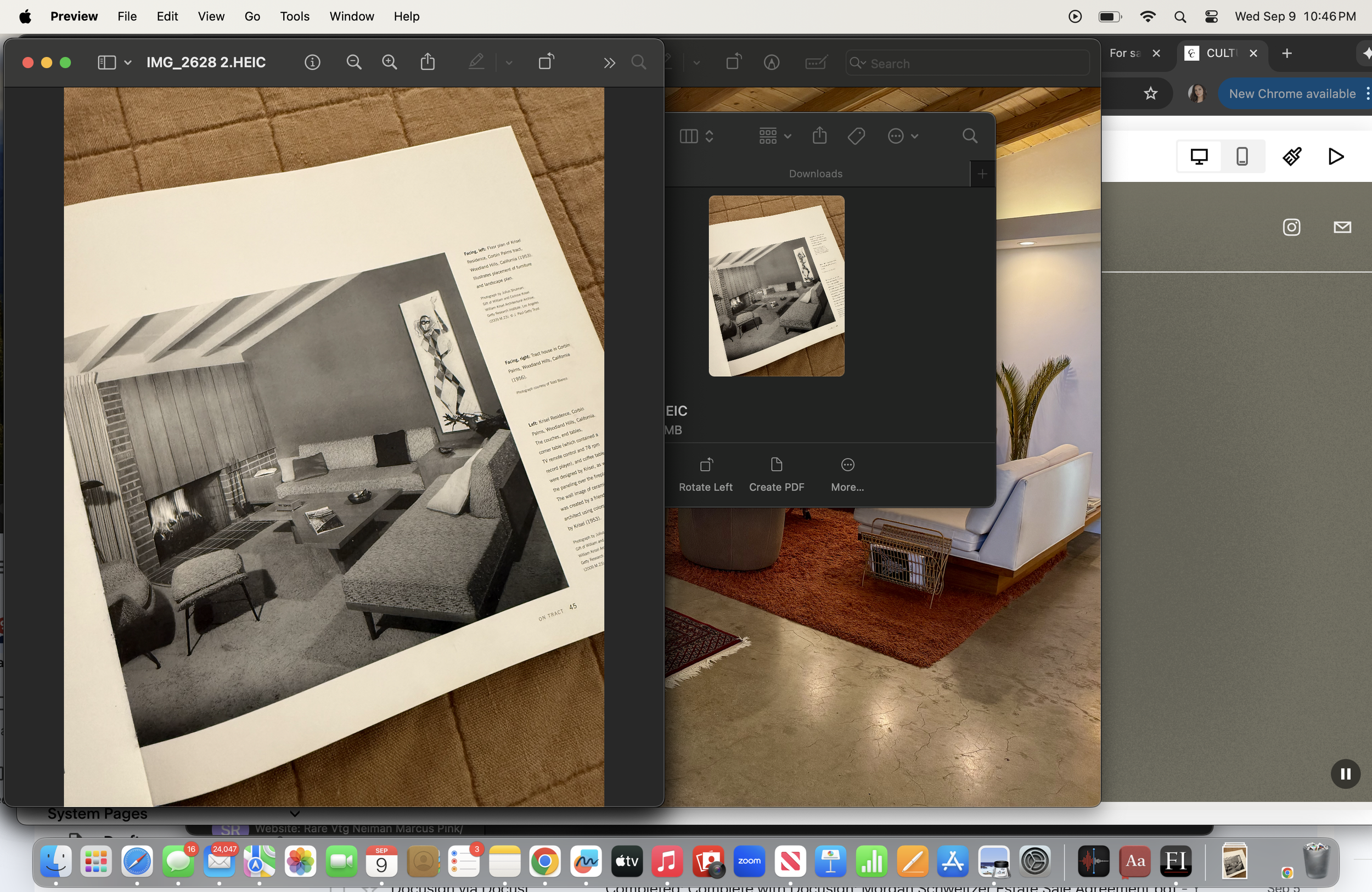Change Finder column view switcher

pyautogui.click(x=696, y=136)
